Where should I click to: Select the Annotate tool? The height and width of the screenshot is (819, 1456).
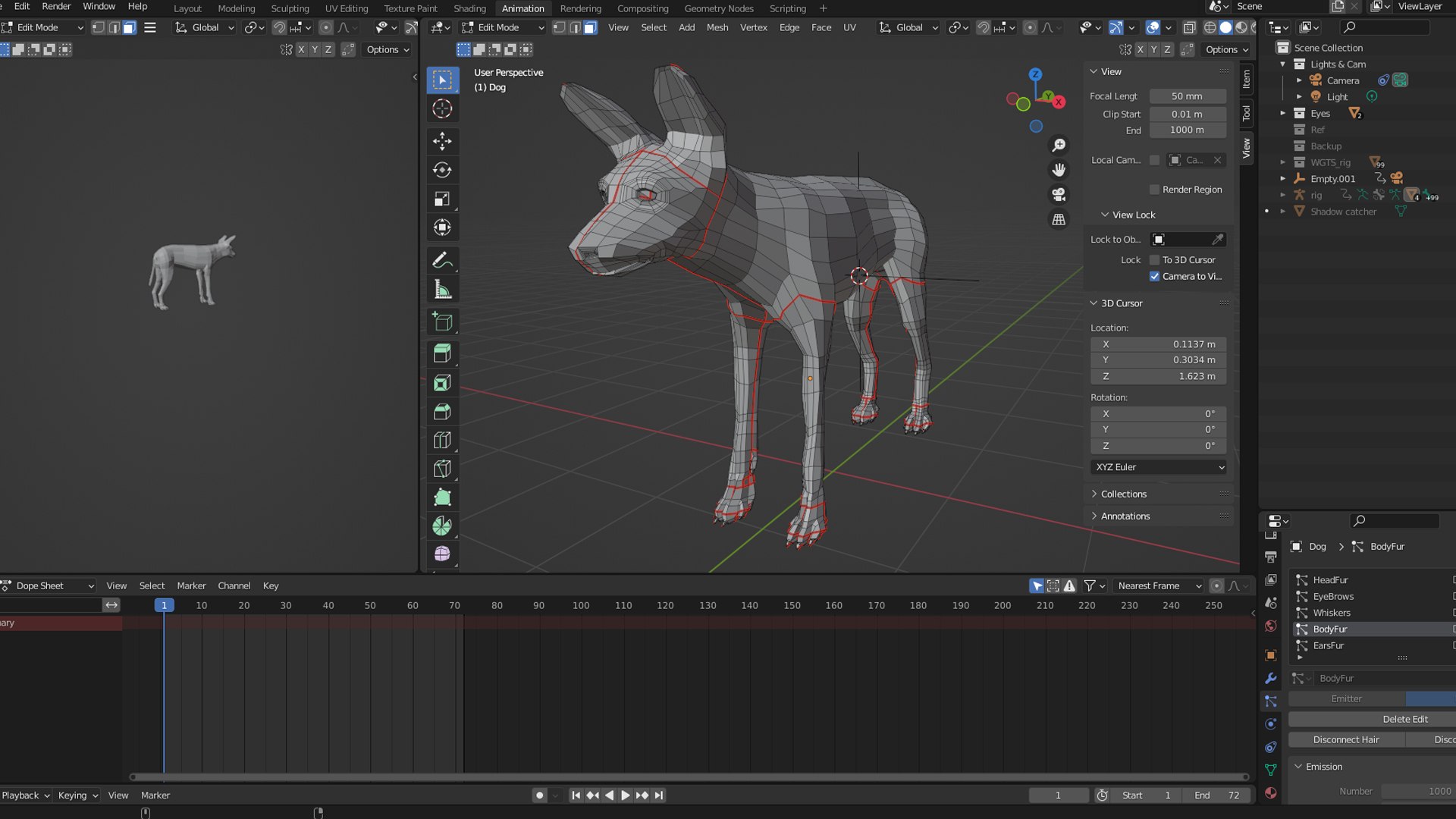(442, 260)
